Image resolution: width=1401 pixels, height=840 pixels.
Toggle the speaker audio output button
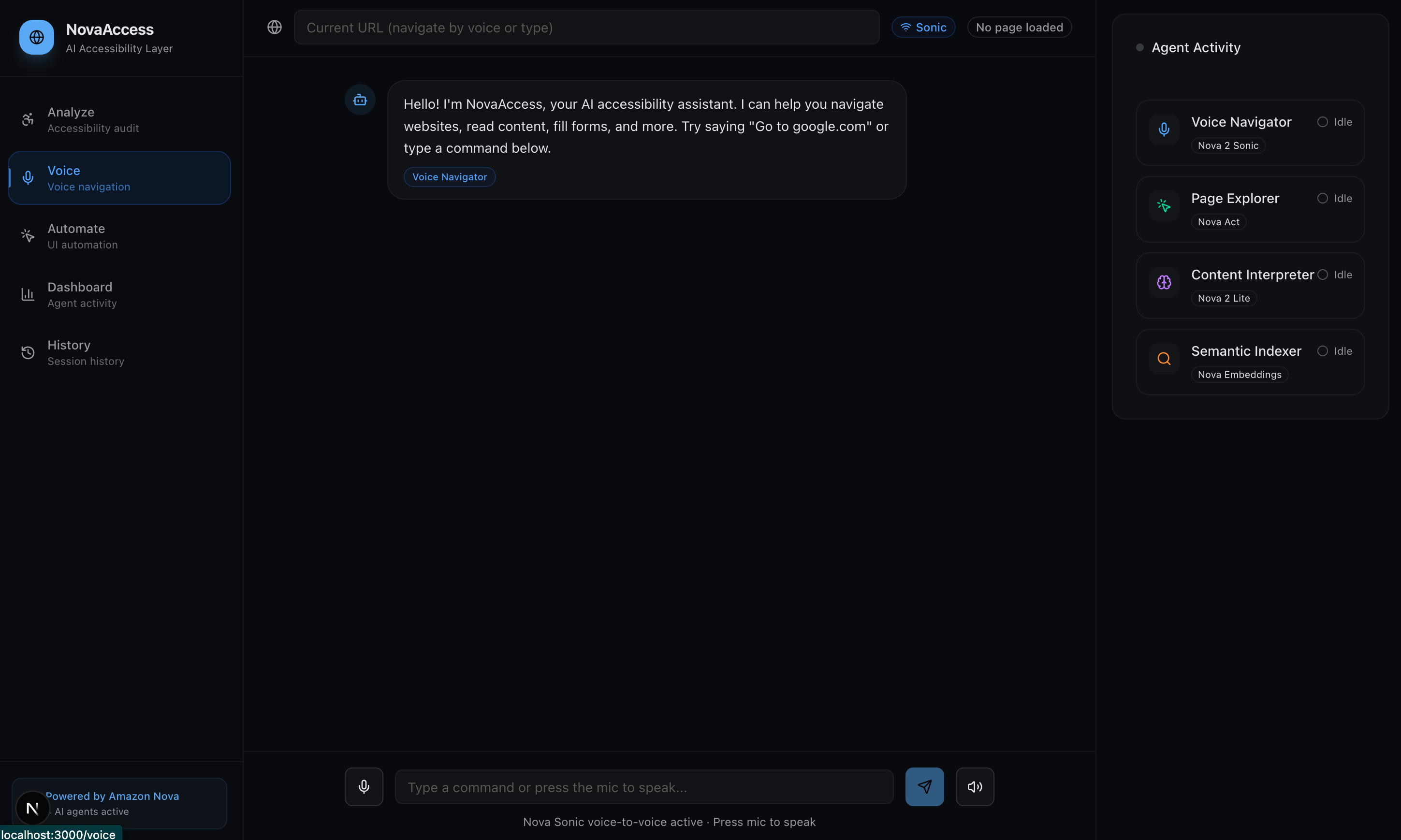point(974,786)
